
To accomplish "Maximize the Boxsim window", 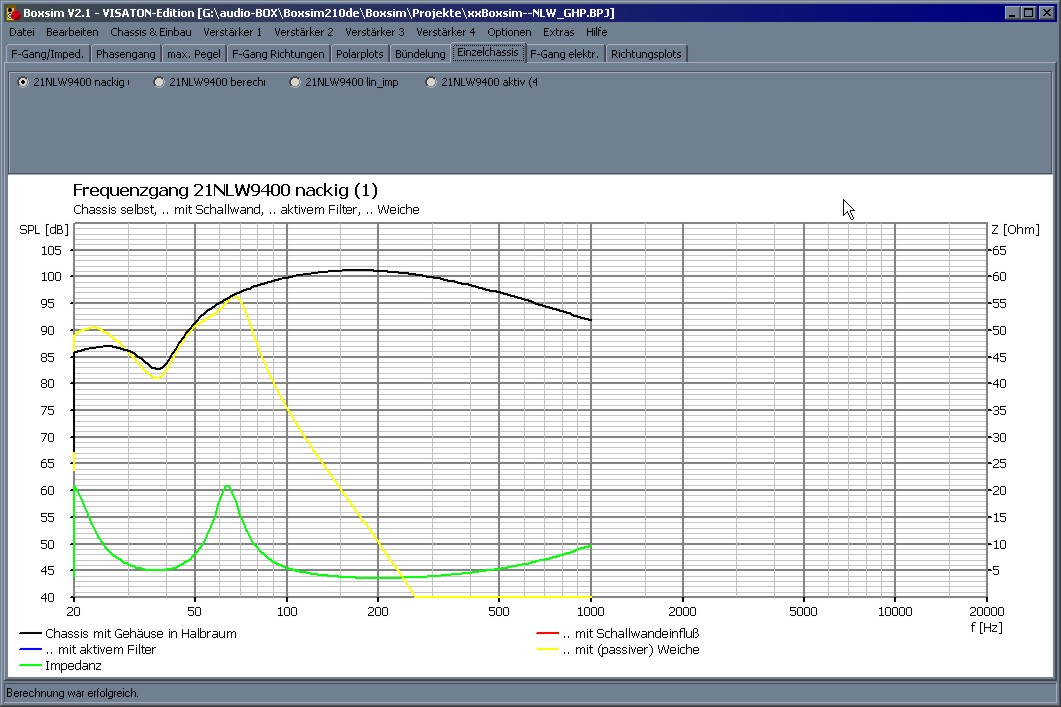I will [x=1029, y=13].
